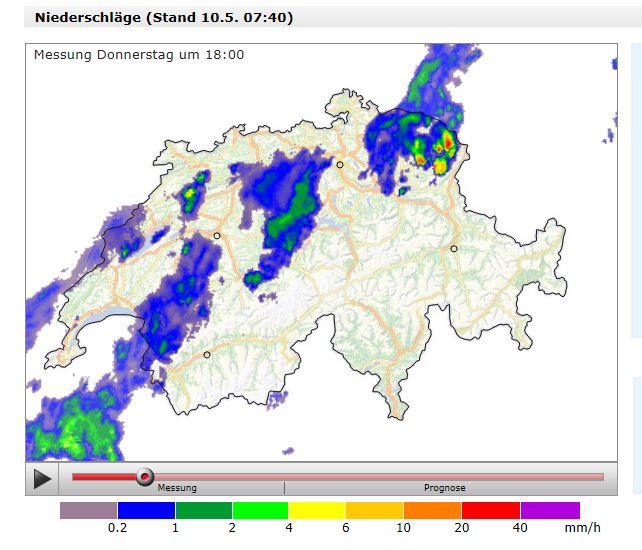
Task: Click the red legend swatch
Action: click(491, 511)
